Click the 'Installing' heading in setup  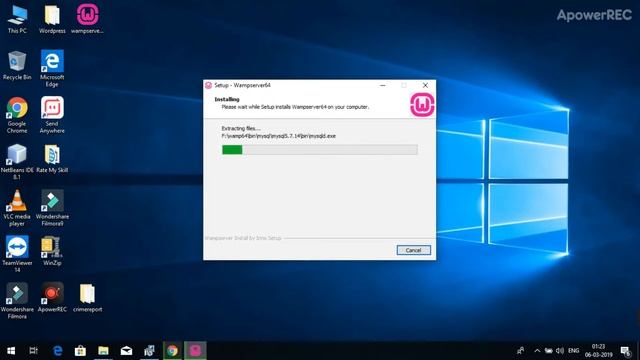(x=227, y=99)
